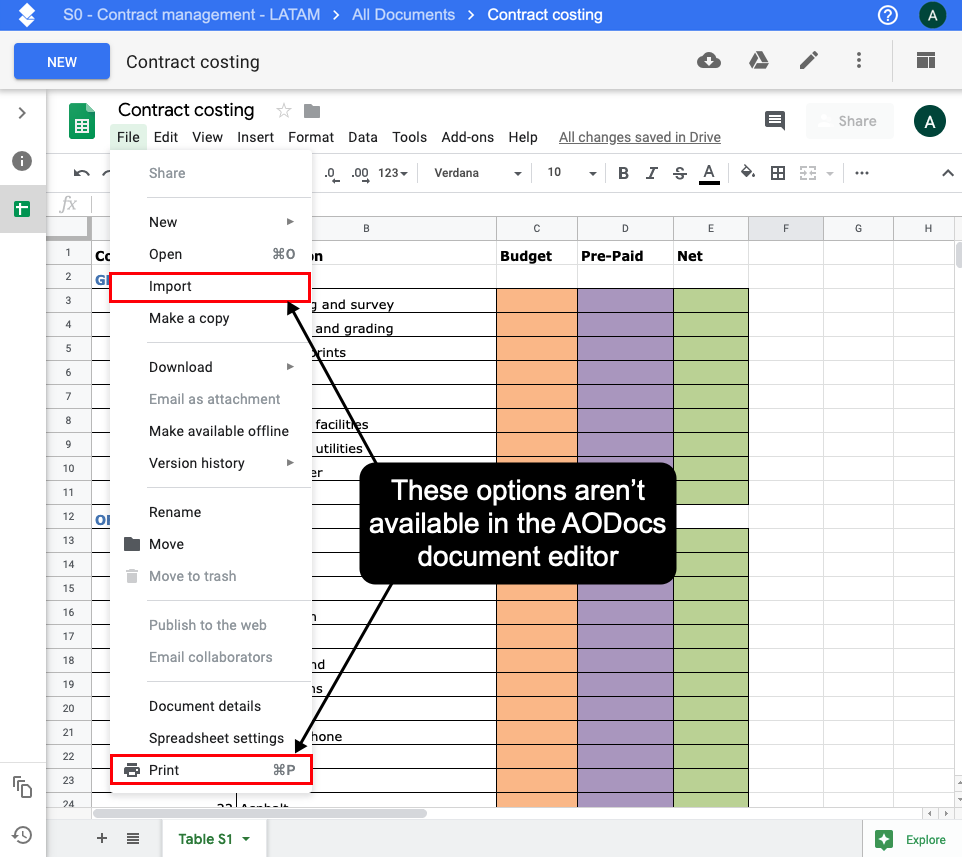Open the Tools menu

tap(409, 137)
